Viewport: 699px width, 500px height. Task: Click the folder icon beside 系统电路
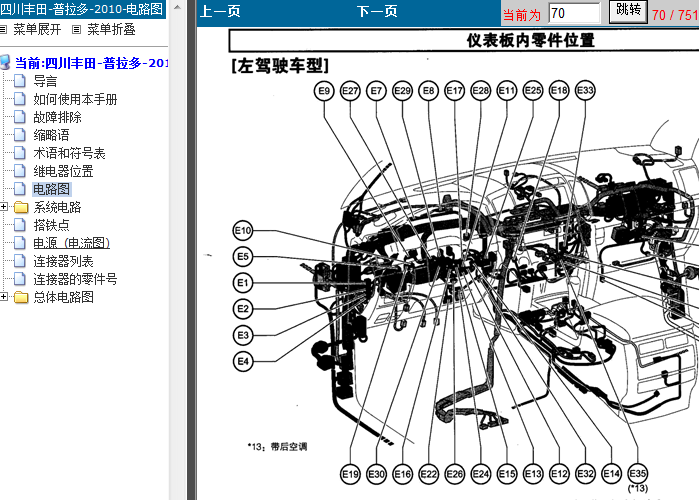21,207
